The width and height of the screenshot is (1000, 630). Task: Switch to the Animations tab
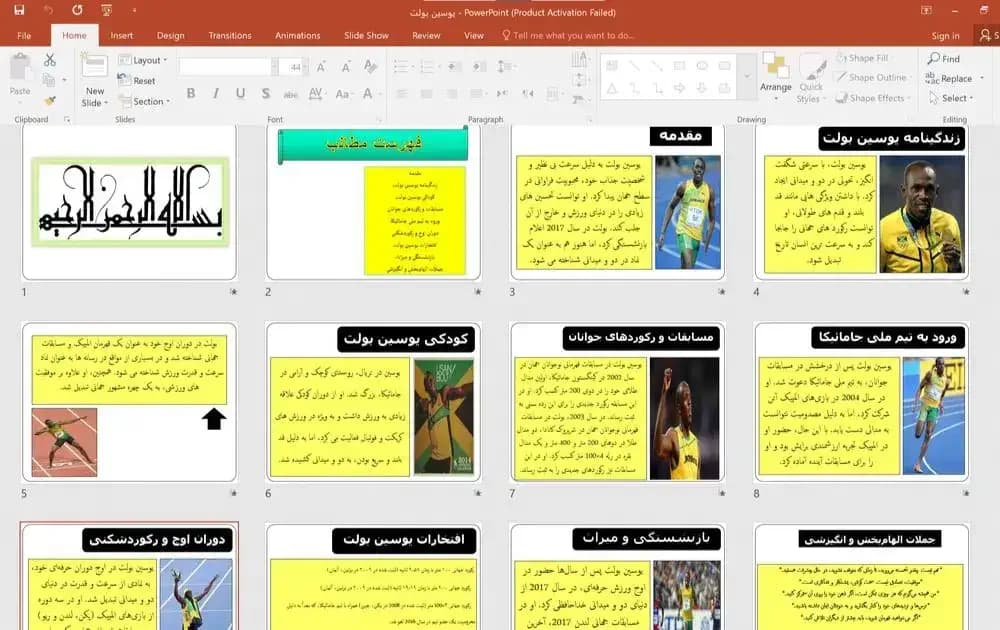(297, 36)
